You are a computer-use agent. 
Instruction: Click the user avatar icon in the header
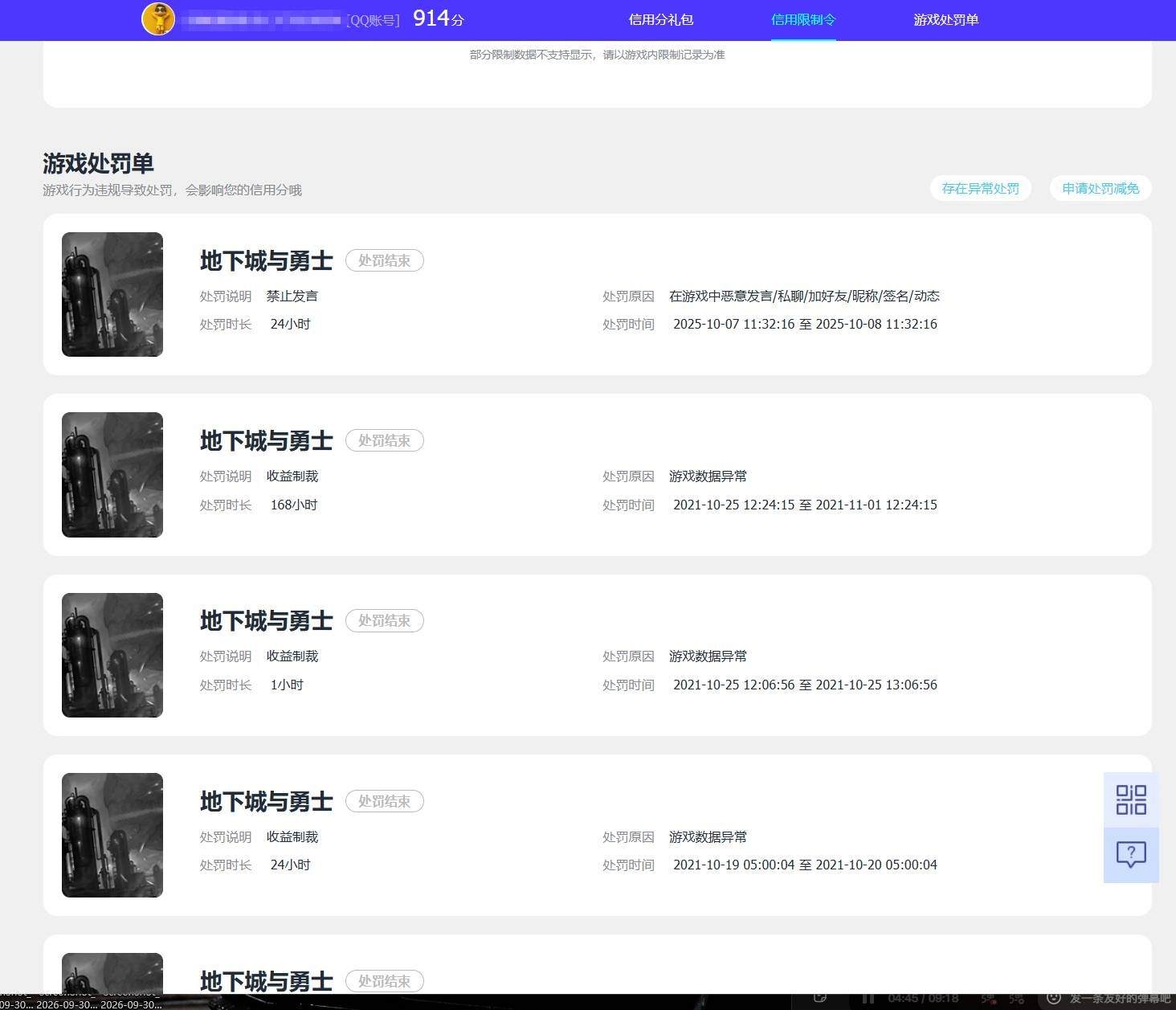pos(158,19)
